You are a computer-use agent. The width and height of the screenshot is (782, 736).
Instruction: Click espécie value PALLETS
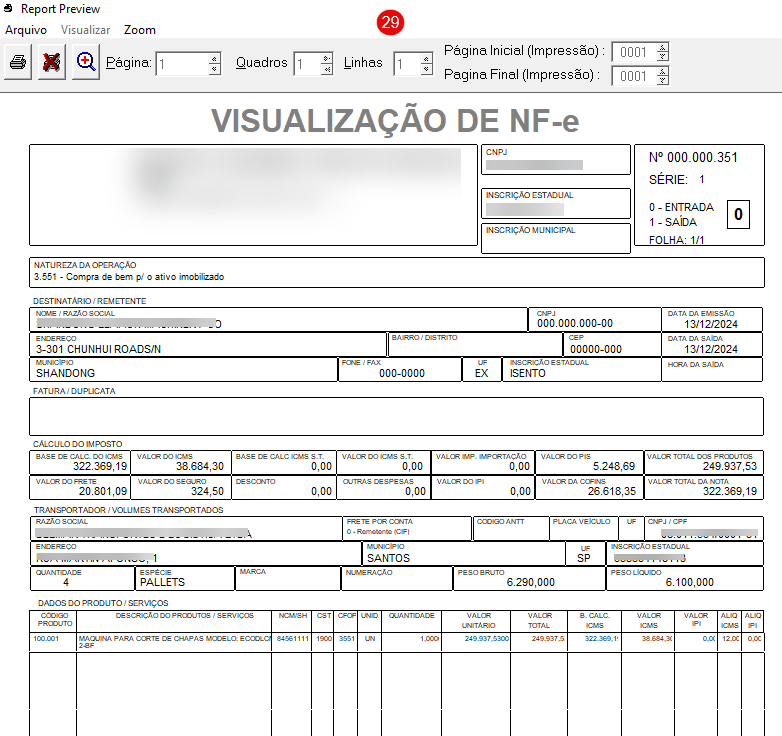pos(162,582)
